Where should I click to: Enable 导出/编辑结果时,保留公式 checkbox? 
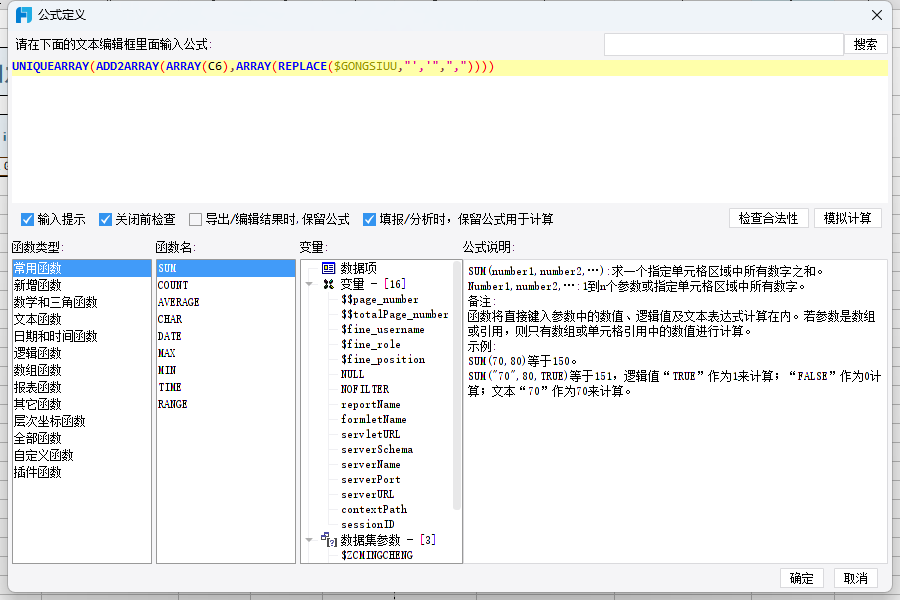point(196,219)
